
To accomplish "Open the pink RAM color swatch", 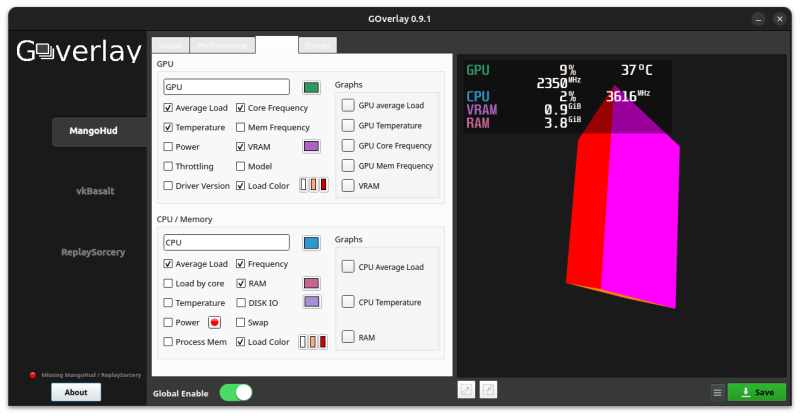I will [311, 283].
